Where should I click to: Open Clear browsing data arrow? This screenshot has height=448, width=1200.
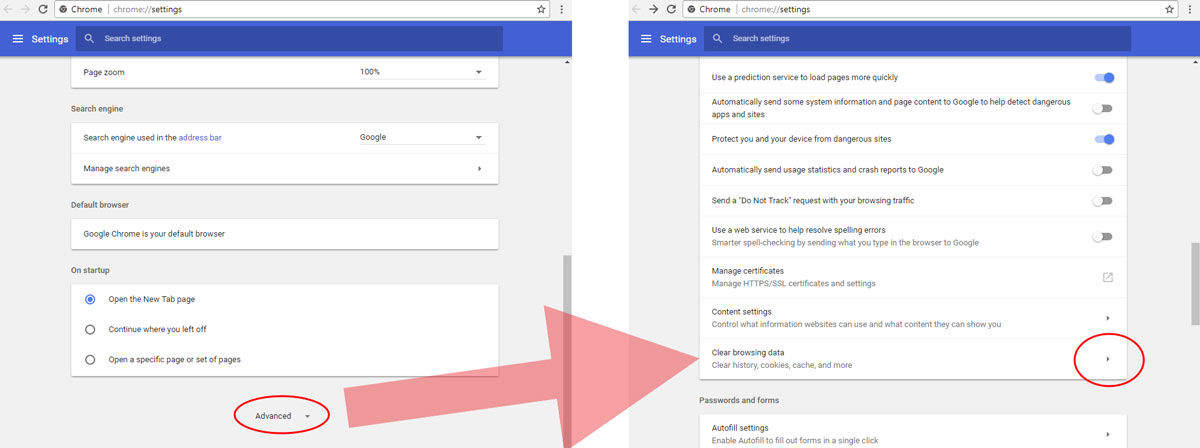coord(1108,359)
